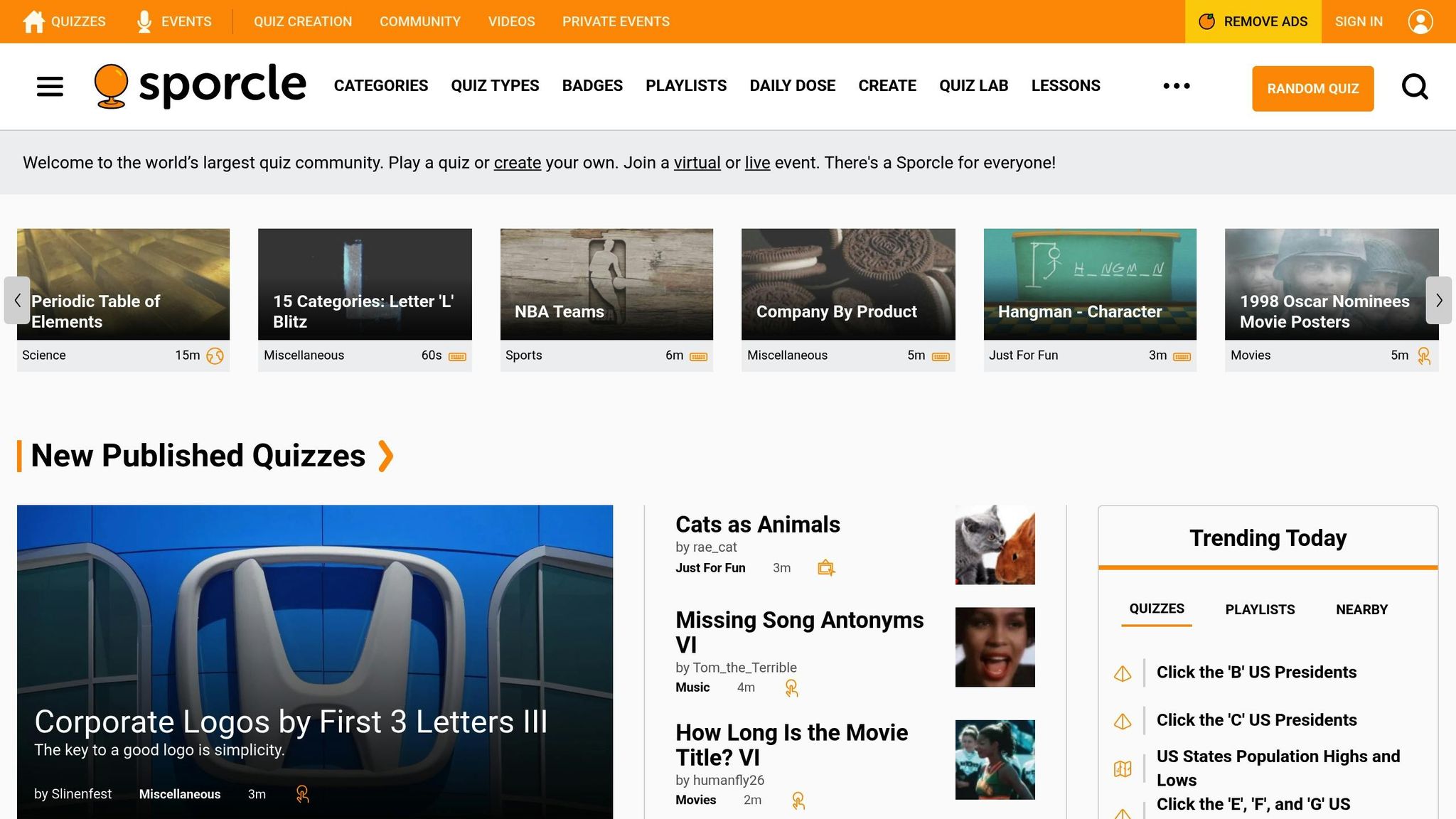Open the Periodic Table of Elements quiz card
This screenshot has width=1456, height=819.
point(123,299)
